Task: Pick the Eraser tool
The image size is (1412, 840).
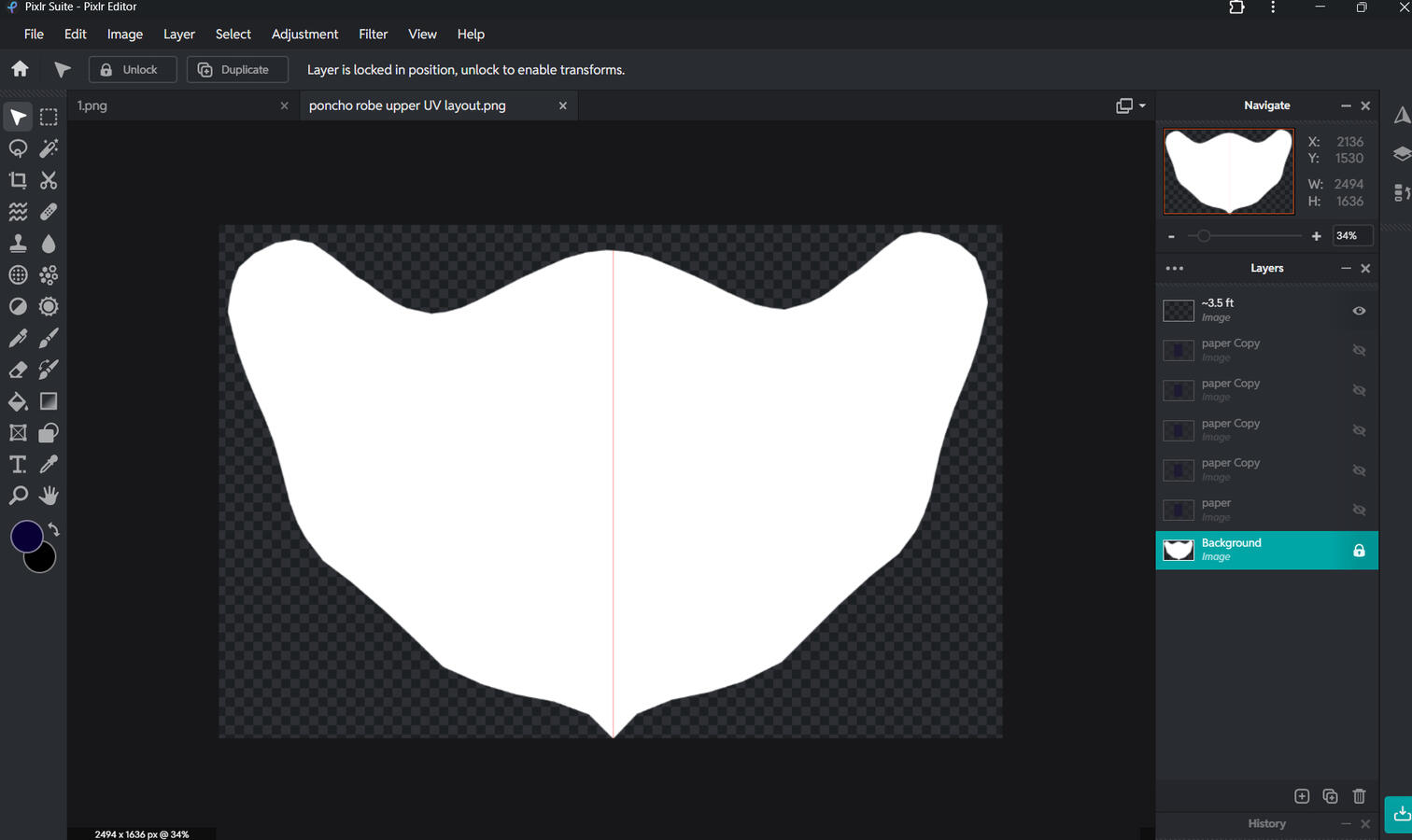Action: click(18, 370)
